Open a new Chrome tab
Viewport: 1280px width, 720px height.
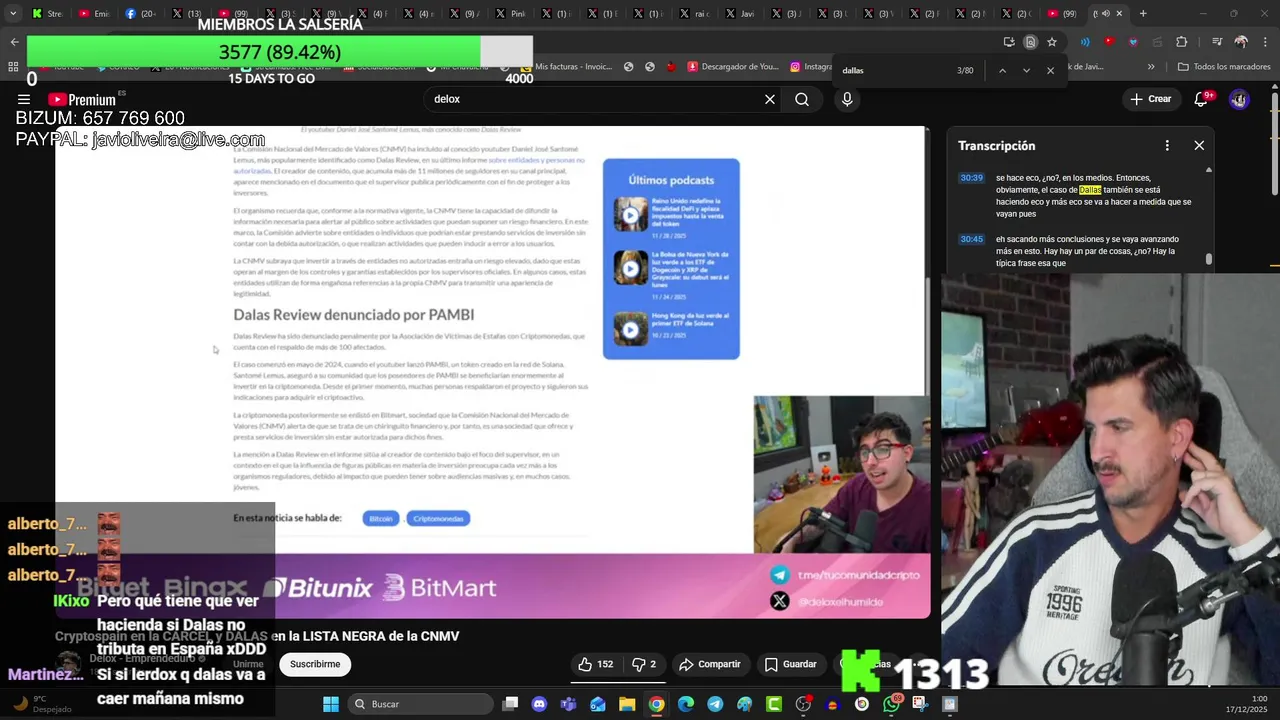(1143, 14)
